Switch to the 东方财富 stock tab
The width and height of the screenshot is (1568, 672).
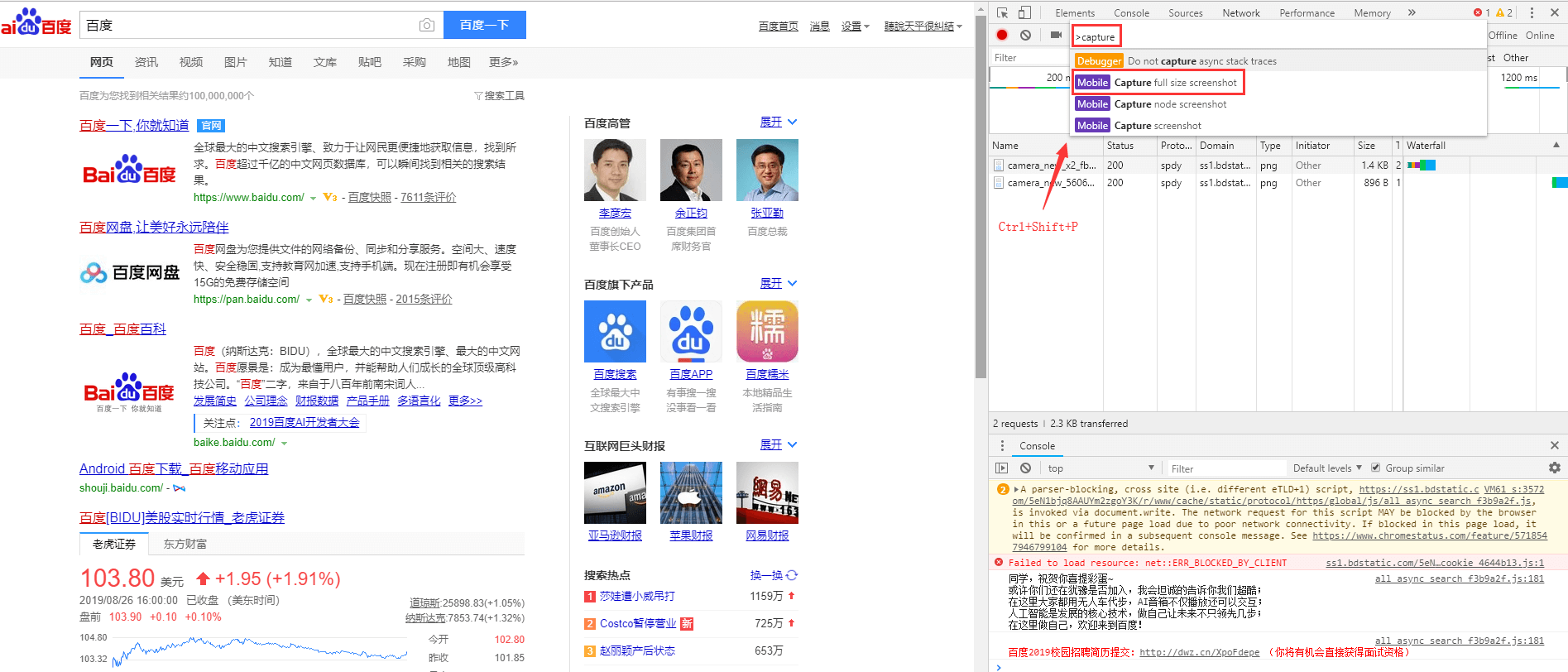pos(185,544)
